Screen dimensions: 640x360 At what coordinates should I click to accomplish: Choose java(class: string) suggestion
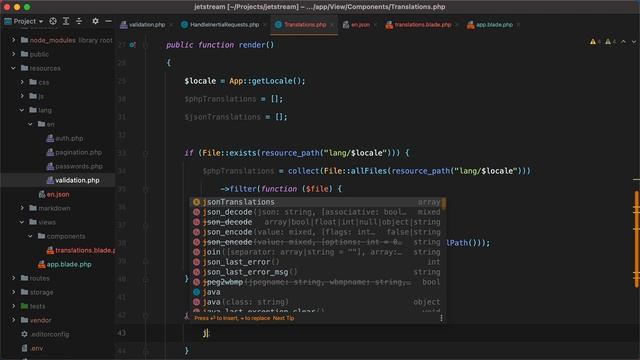tap(317, 302)
